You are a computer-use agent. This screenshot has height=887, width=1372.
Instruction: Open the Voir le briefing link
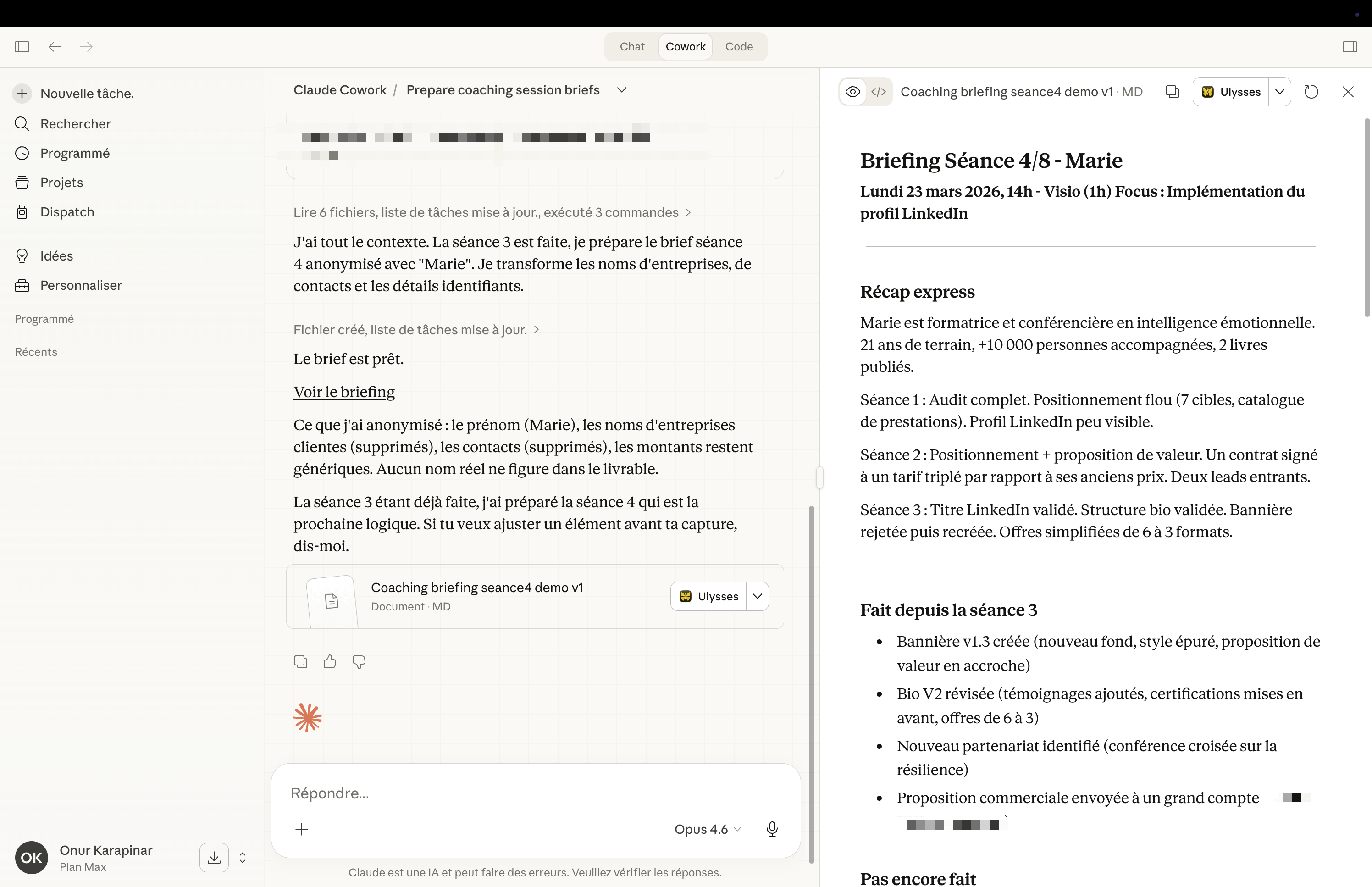(344, 392)
